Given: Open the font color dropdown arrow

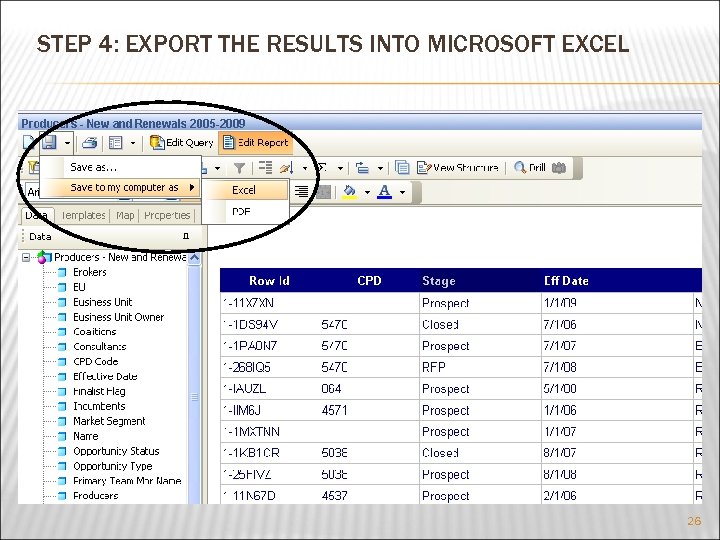Looking at the screenshot, I should (402, 192).
